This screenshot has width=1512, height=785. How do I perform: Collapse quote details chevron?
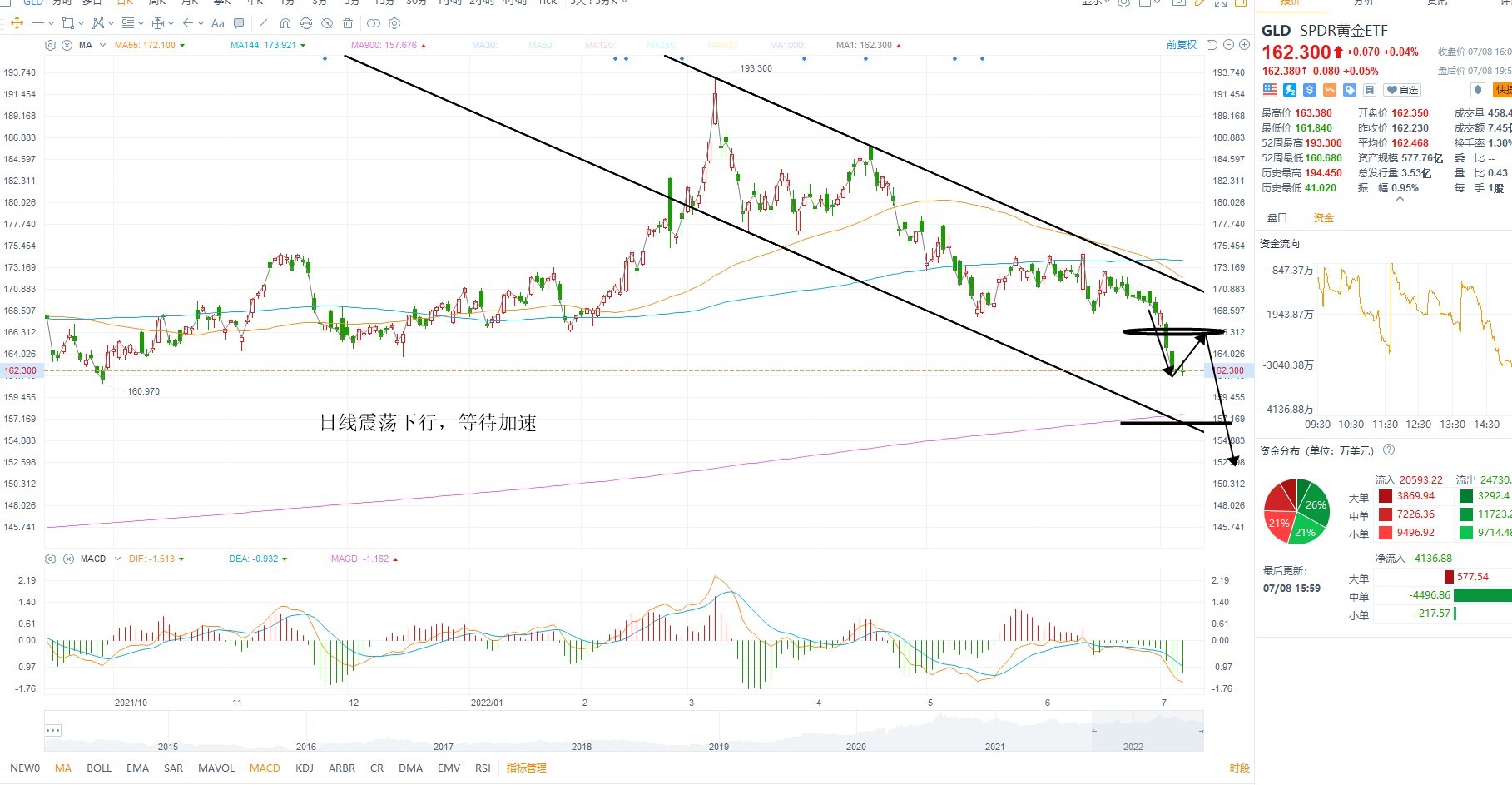click(x=1399, y=199)
